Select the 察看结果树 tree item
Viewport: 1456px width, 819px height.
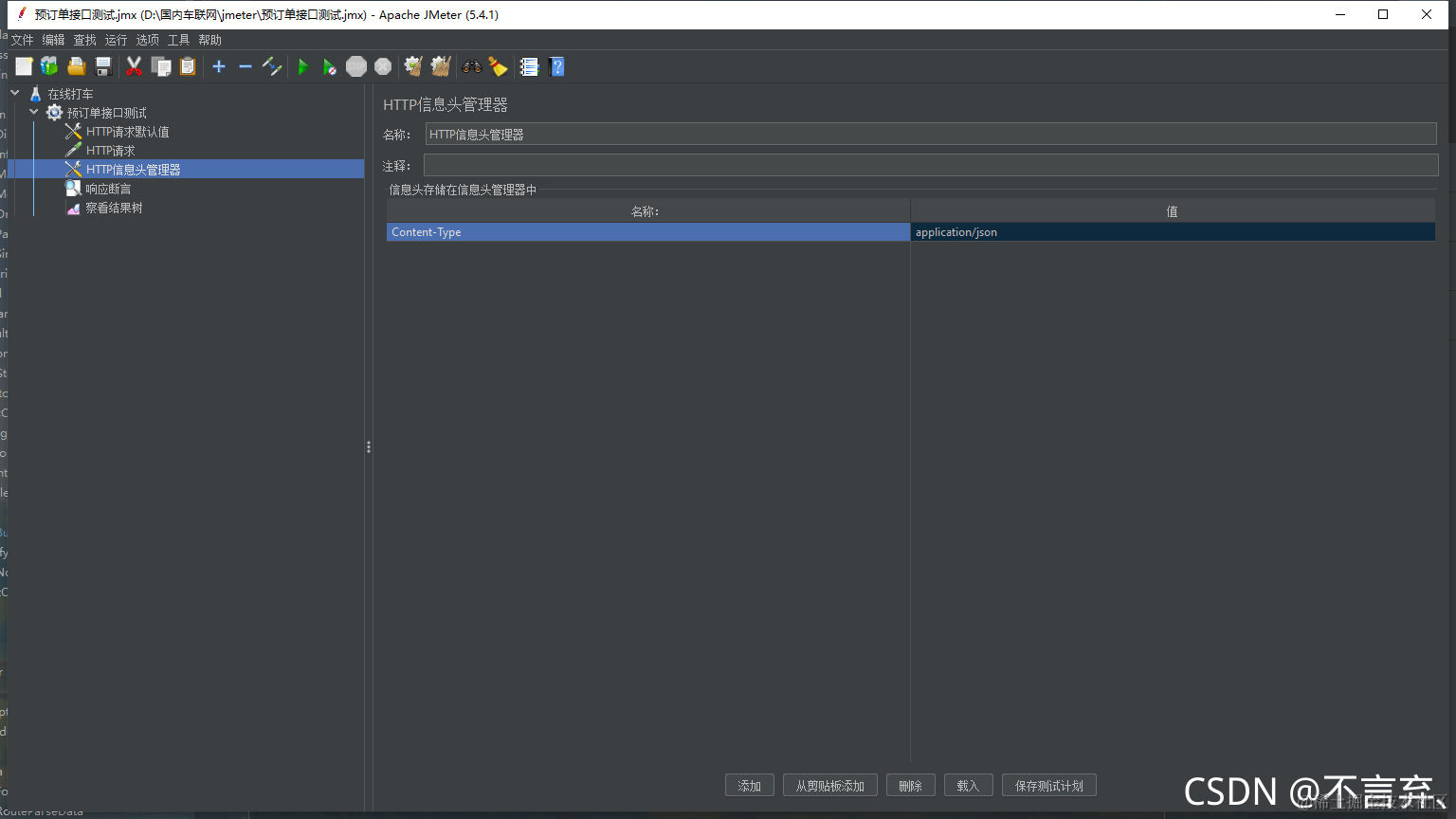point(114,208)
